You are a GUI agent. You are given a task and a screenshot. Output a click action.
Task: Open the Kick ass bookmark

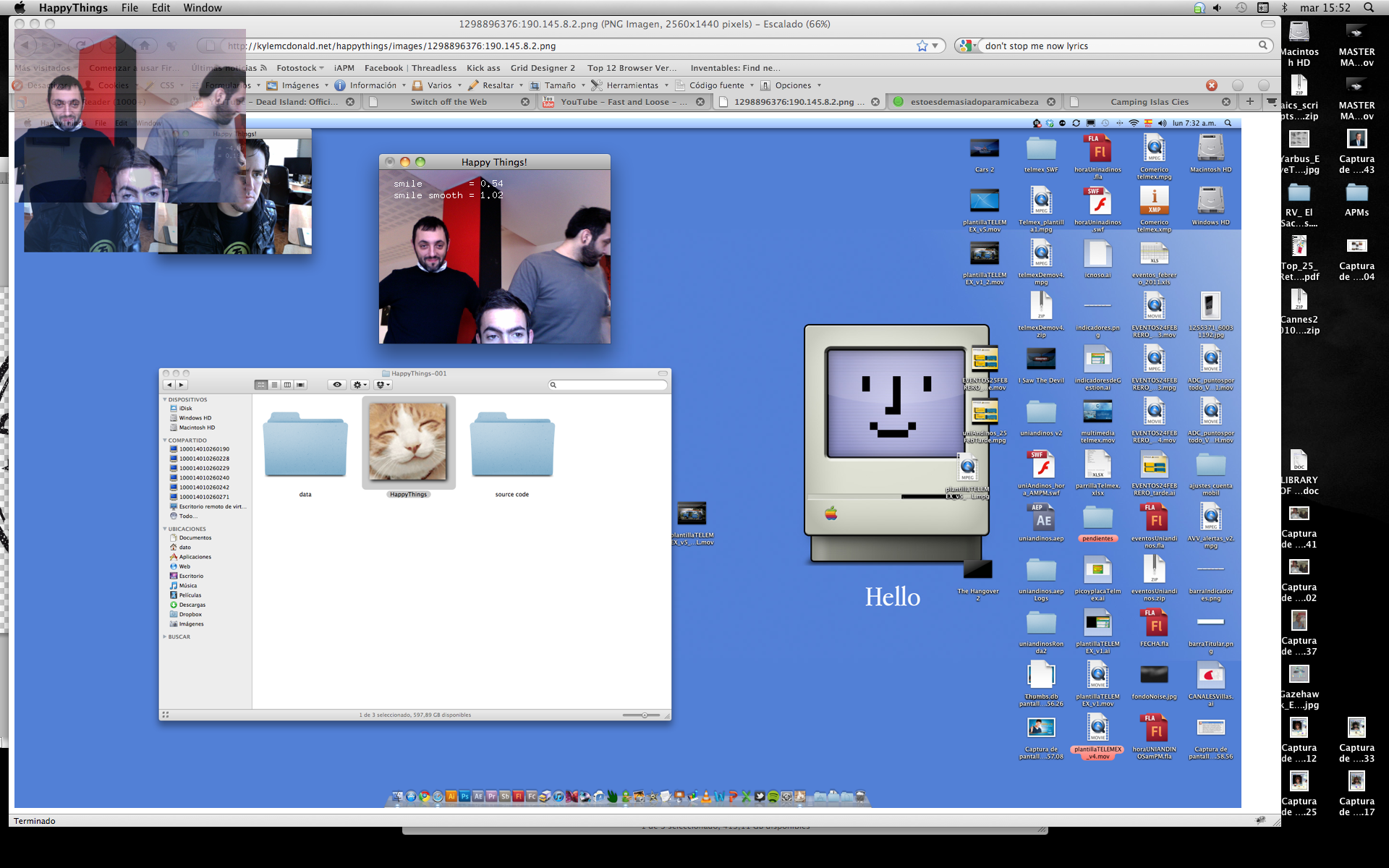coord(483,68)
